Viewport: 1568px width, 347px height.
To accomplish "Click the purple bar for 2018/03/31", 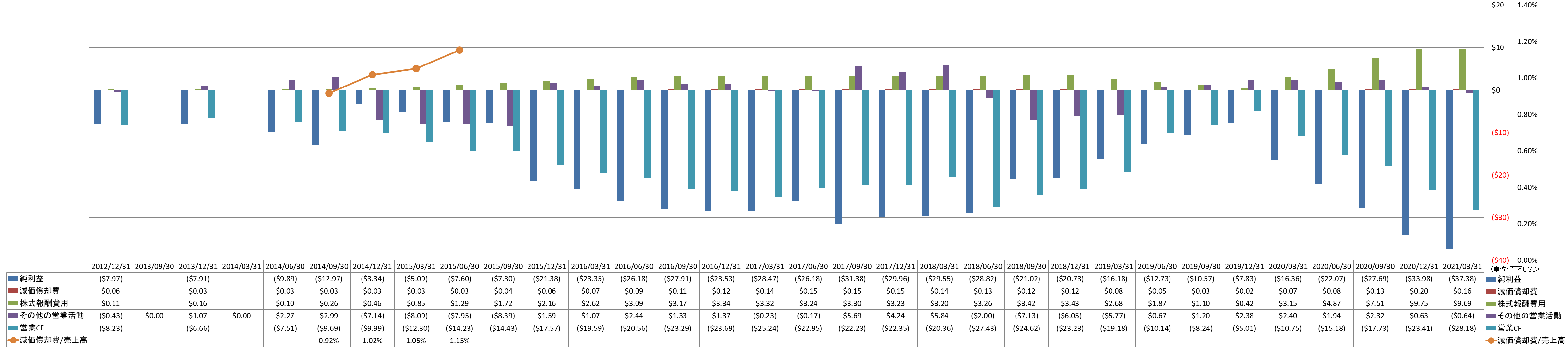I will [946, 78].
